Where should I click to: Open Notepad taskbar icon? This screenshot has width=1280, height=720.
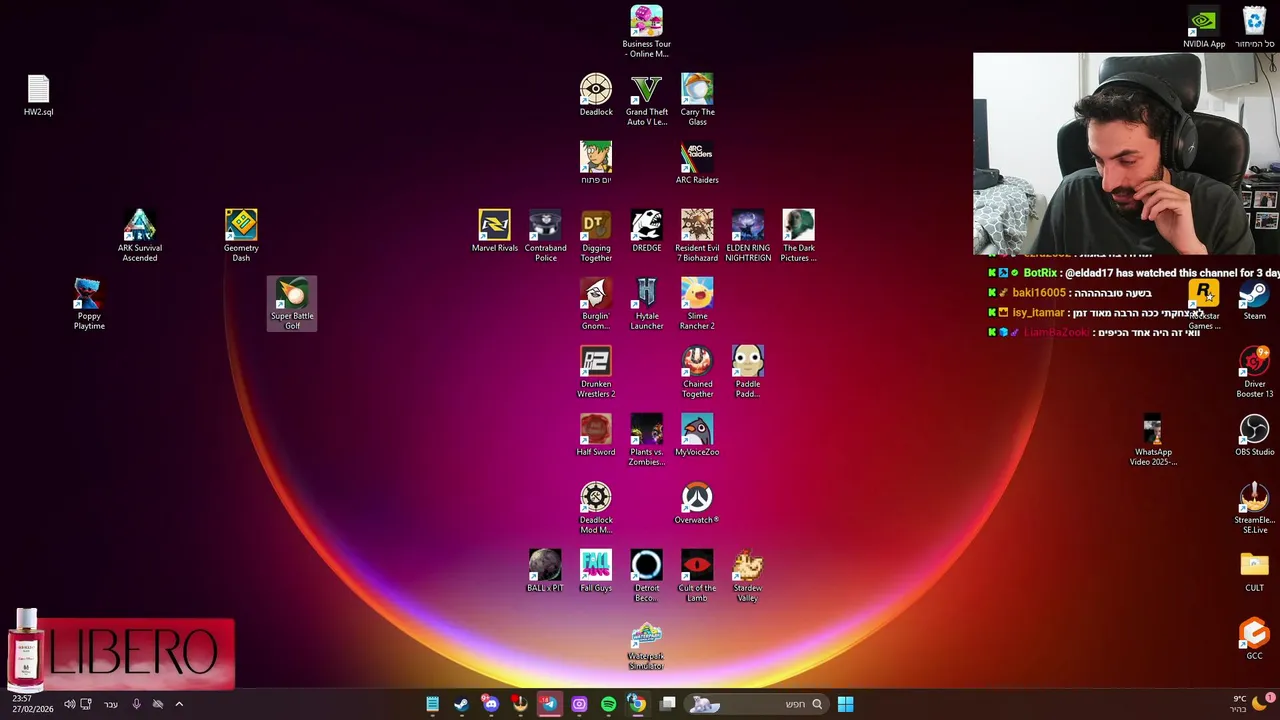(432, 704)
